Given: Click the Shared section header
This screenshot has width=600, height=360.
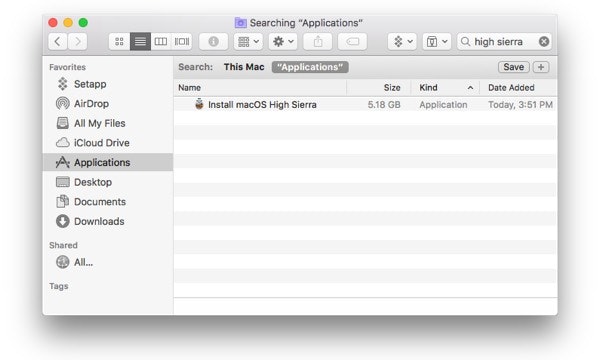Looking at the screenshot, I should tap(63, 245).
